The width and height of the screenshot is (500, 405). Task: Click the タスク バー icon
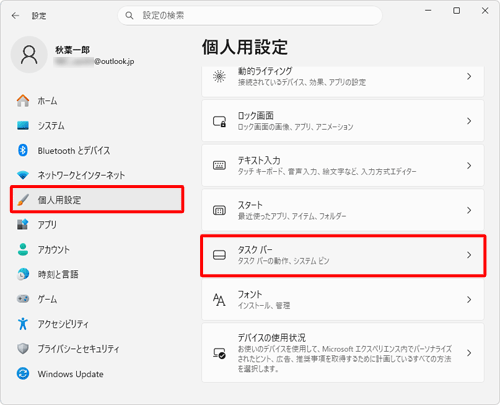click(x=219, y=255)
